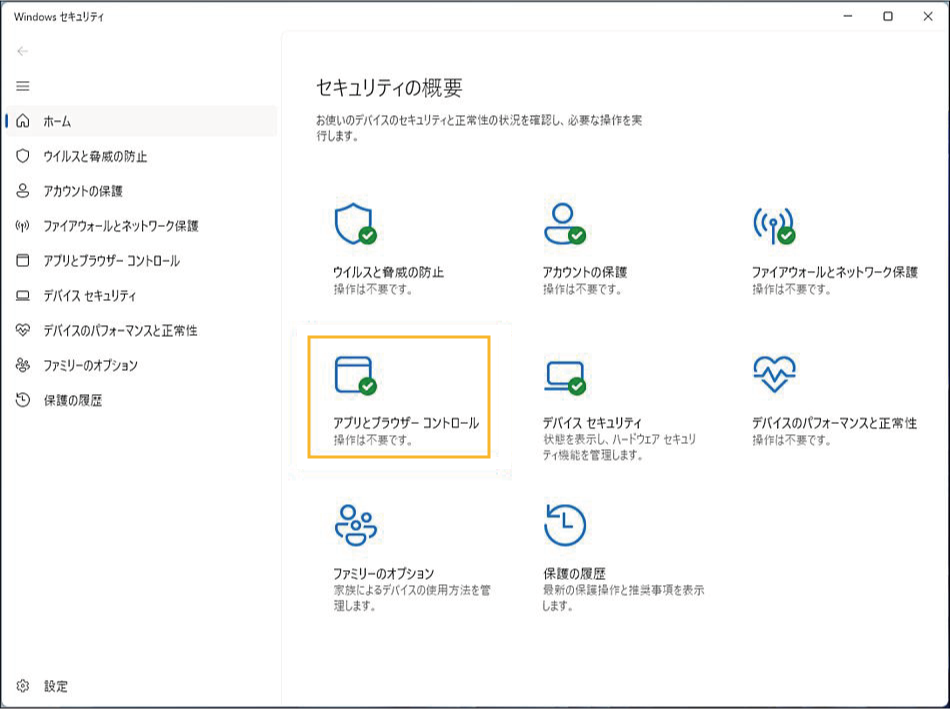The image size is (950, 709).
Task: Open the device health heart icon tile
Action: coord(773,375)
